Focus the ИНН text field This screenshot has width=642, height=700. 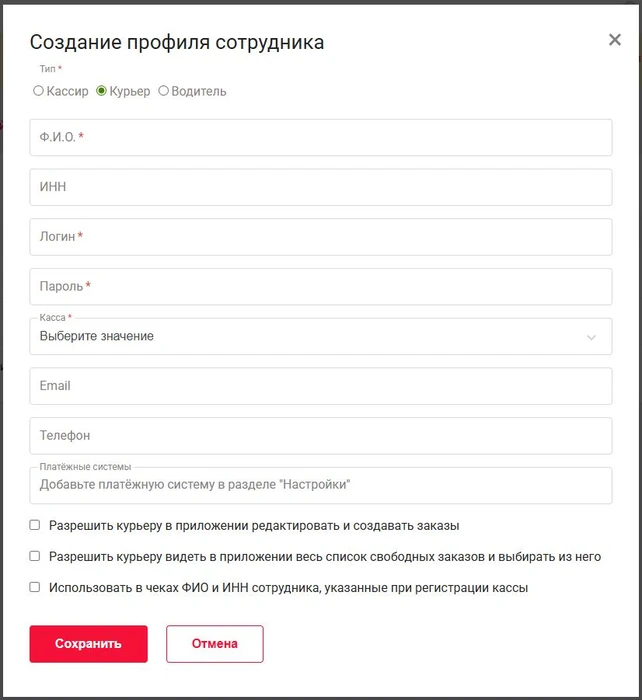[320, 187]
